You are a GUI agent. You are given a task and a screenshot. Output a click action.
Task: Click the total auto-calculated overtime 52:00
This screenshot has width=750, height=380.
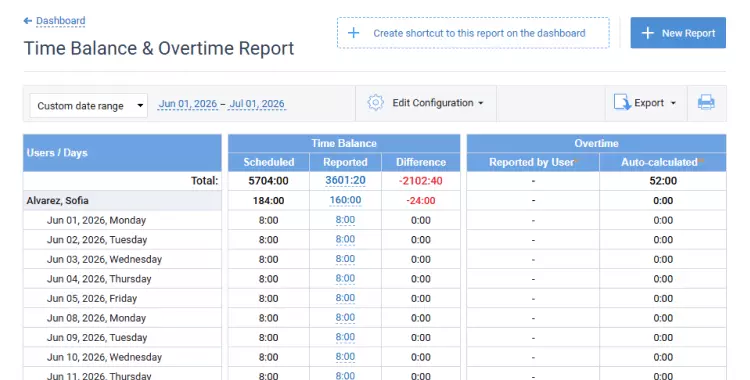click(663, 181)
